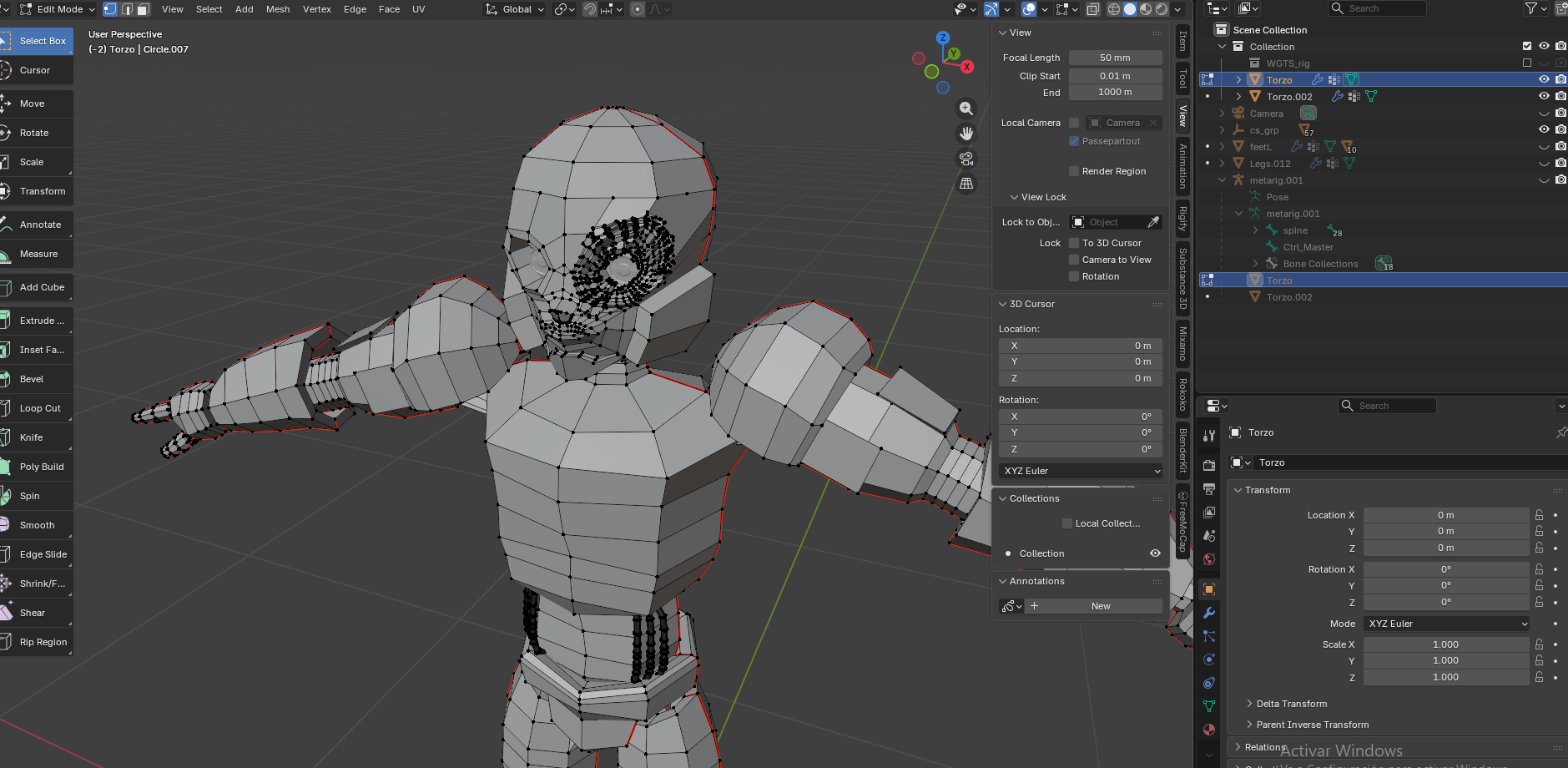Click the zoom magnifier viewport gizmo
The width and height of the screenshot is (1568, 768).
(x=966, y=109)
